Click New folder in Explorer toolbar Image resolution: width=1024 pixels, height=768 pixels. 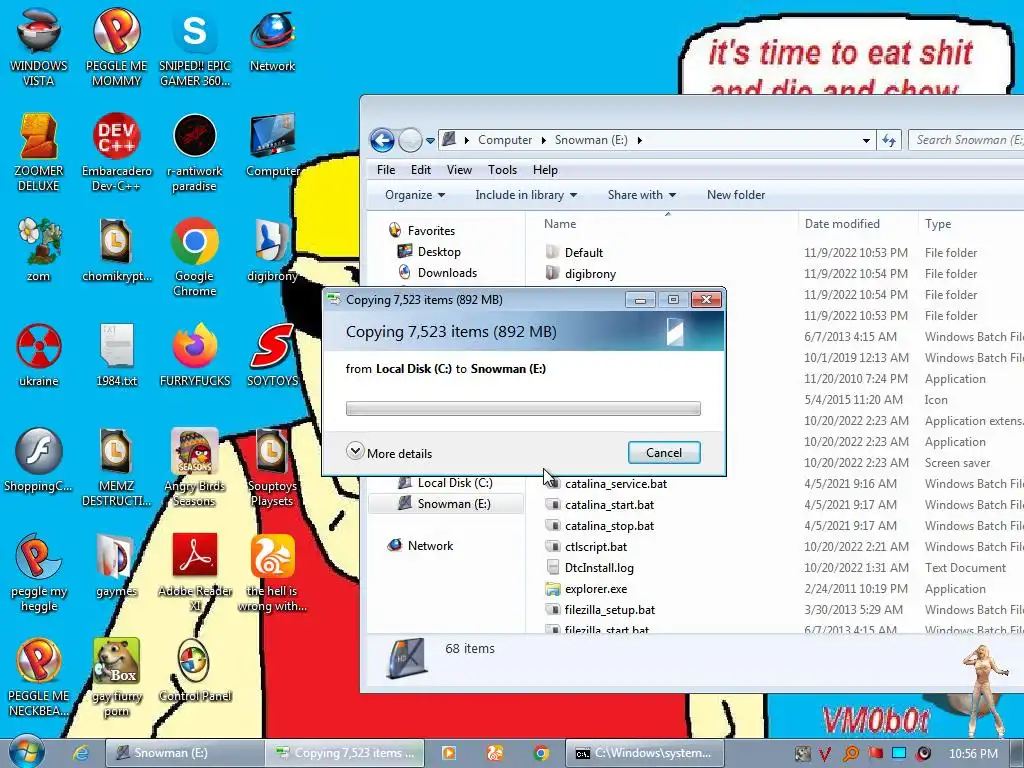coord(736,195)
